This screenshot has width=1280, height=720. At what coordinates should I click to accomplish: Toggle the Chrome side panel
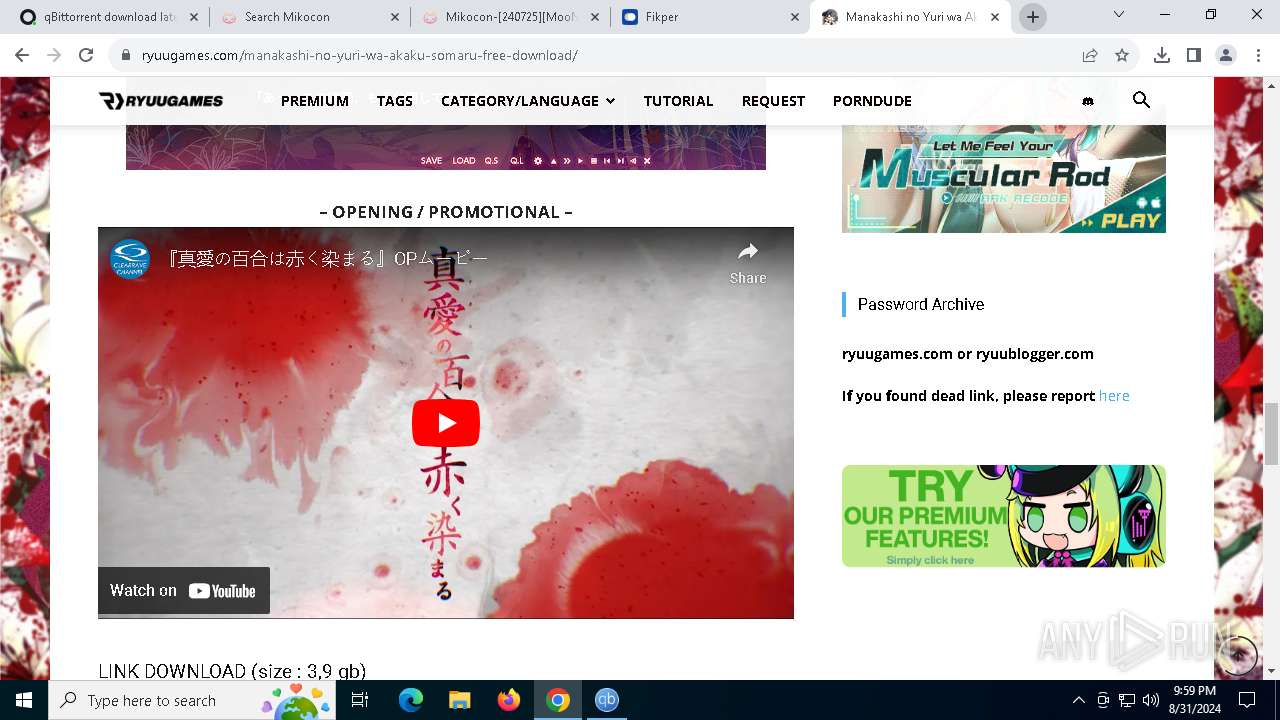coord(1193,55)
